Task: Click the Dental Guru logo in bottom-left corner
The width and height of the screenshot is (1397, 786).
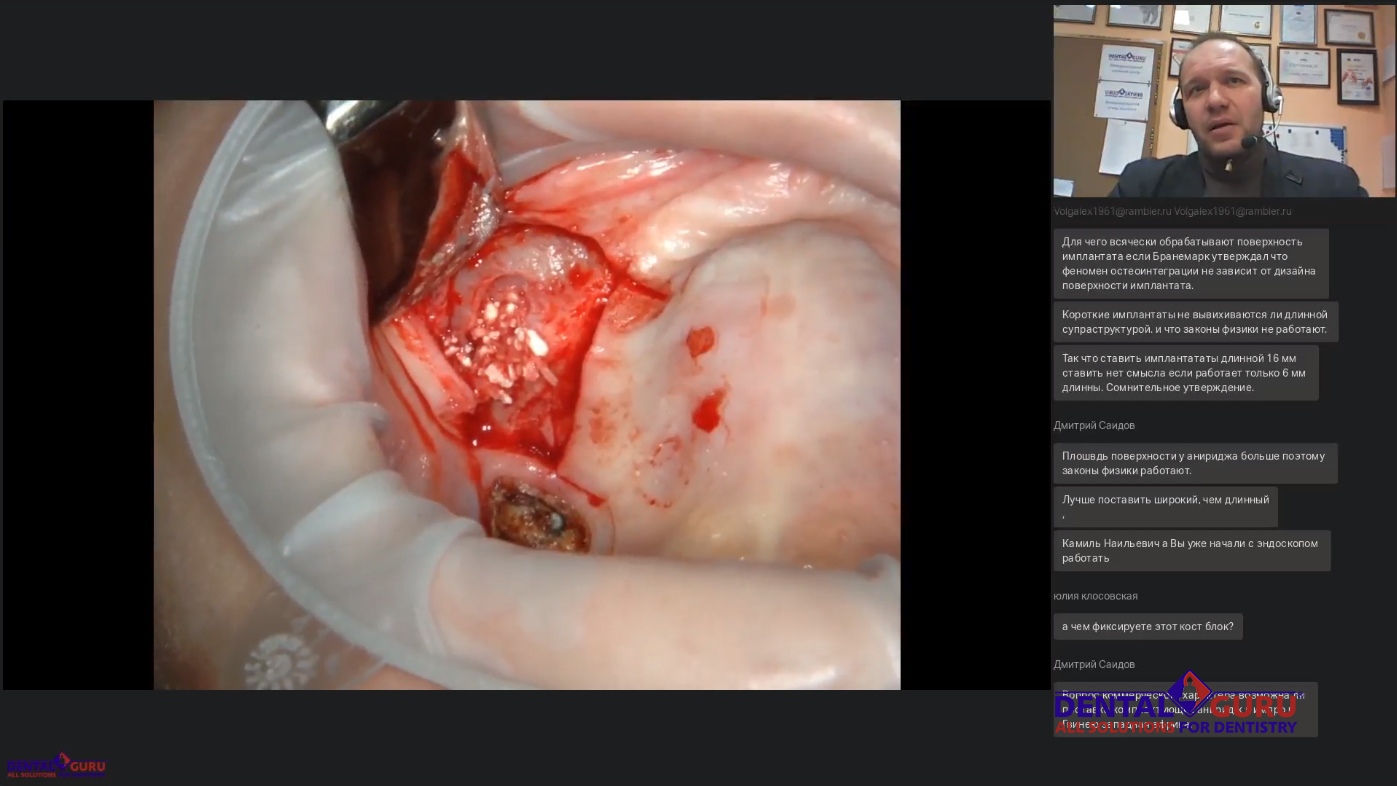Action: [x=55, y=766]
